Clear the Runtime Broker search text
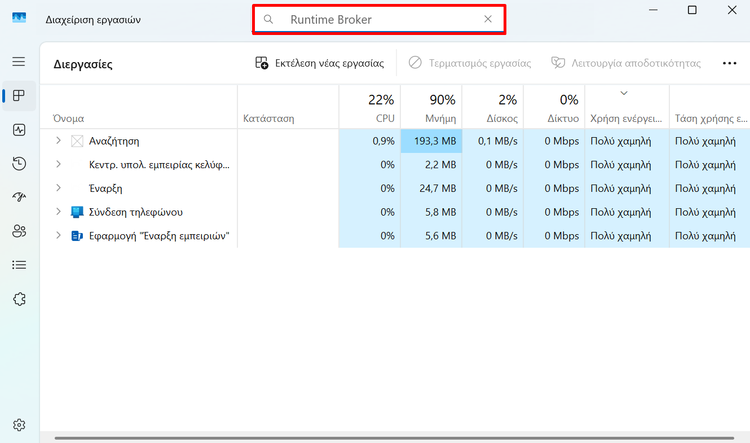750x443 pixels. click(x=488, y=19)
